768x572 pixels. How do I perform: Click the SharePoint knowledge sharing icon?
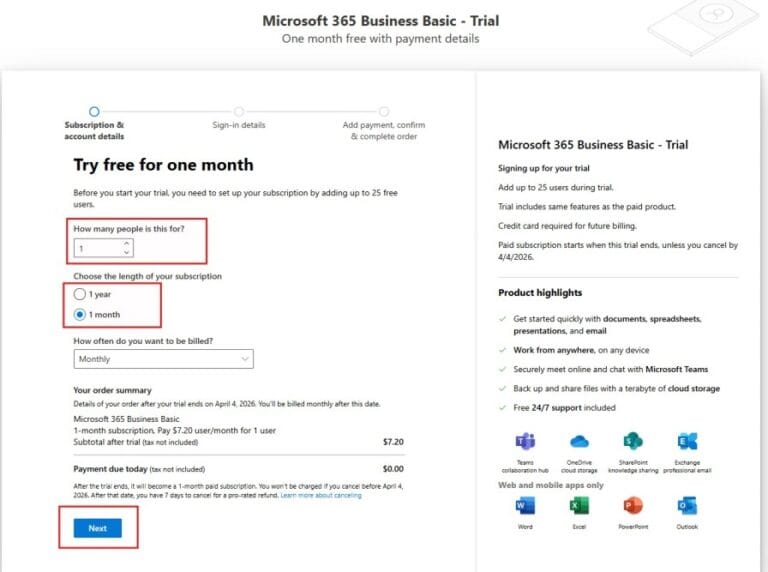(633, 441)
